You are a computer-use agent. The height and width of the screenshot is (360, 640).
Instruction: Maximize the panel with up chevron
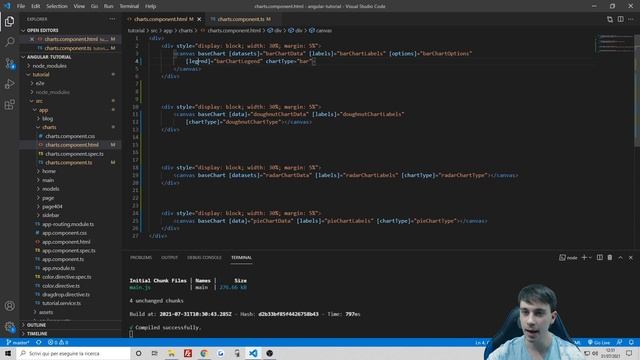click(x=620, y=258)
